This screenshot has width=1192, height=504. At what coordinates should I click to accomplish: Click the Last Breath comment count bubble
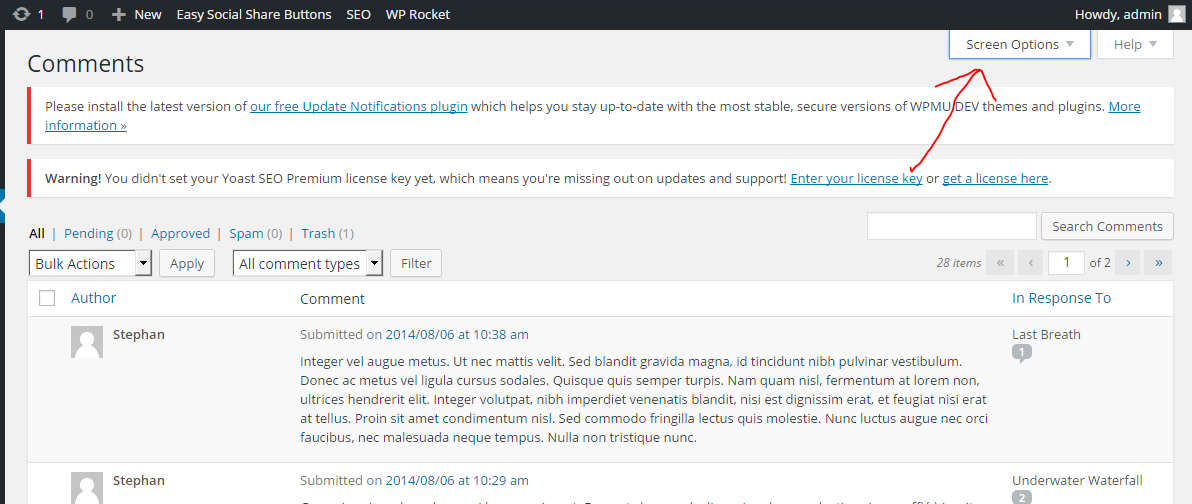tap(1021, 352)
